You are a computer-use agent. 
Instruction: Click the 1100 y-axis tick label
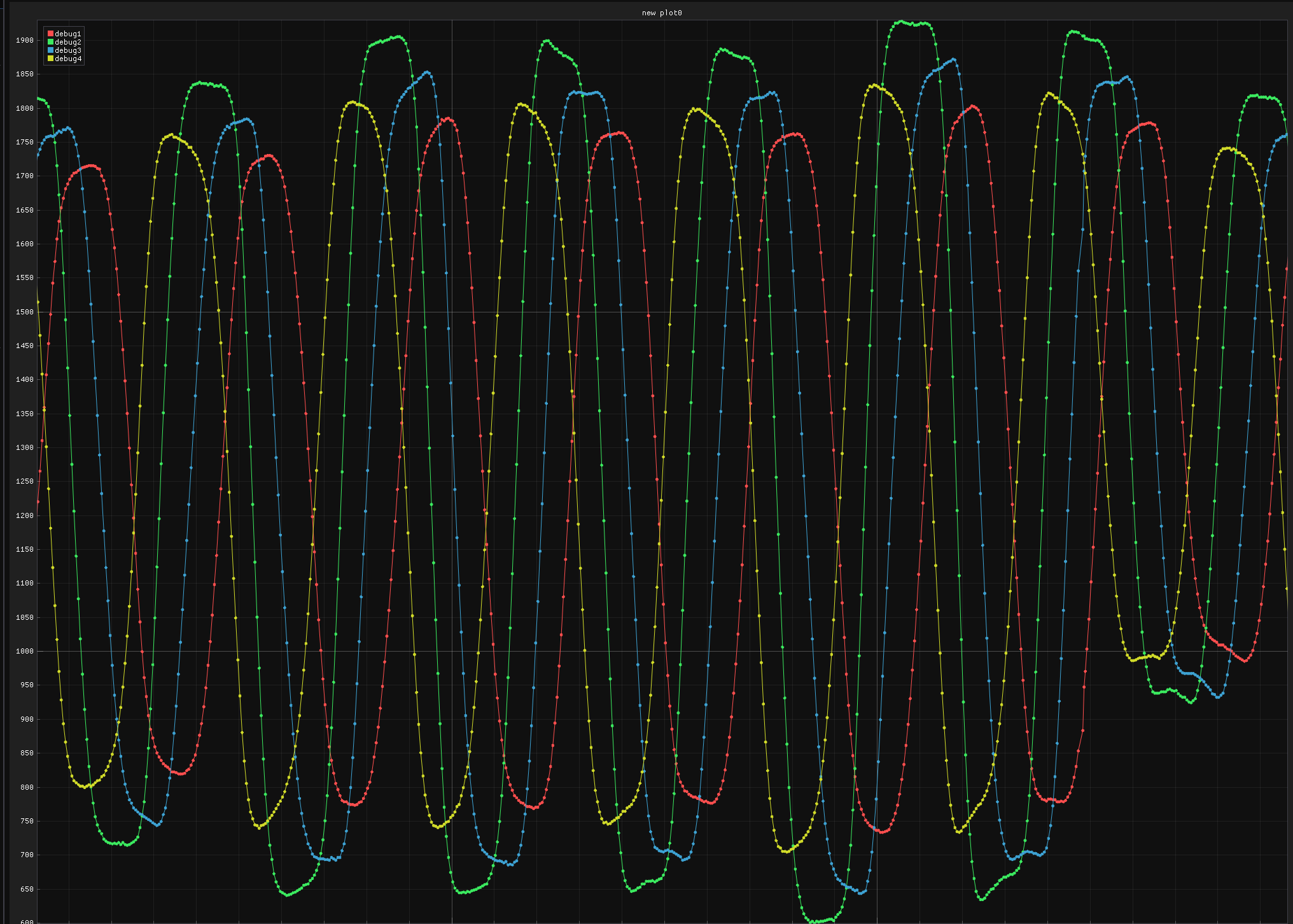click(x=25, y=583)
